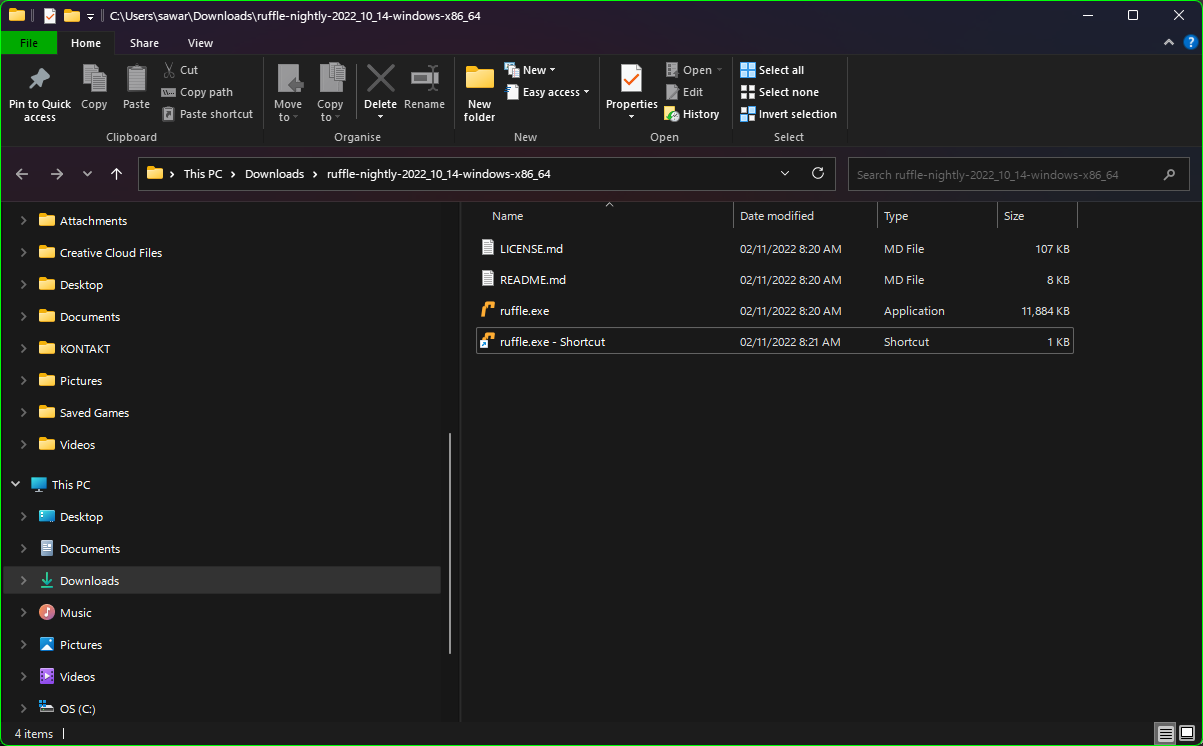This screenshot has height=746, width=1203.
Task: Click the Edit ribbon button
Action: click(x=684, y=92)
